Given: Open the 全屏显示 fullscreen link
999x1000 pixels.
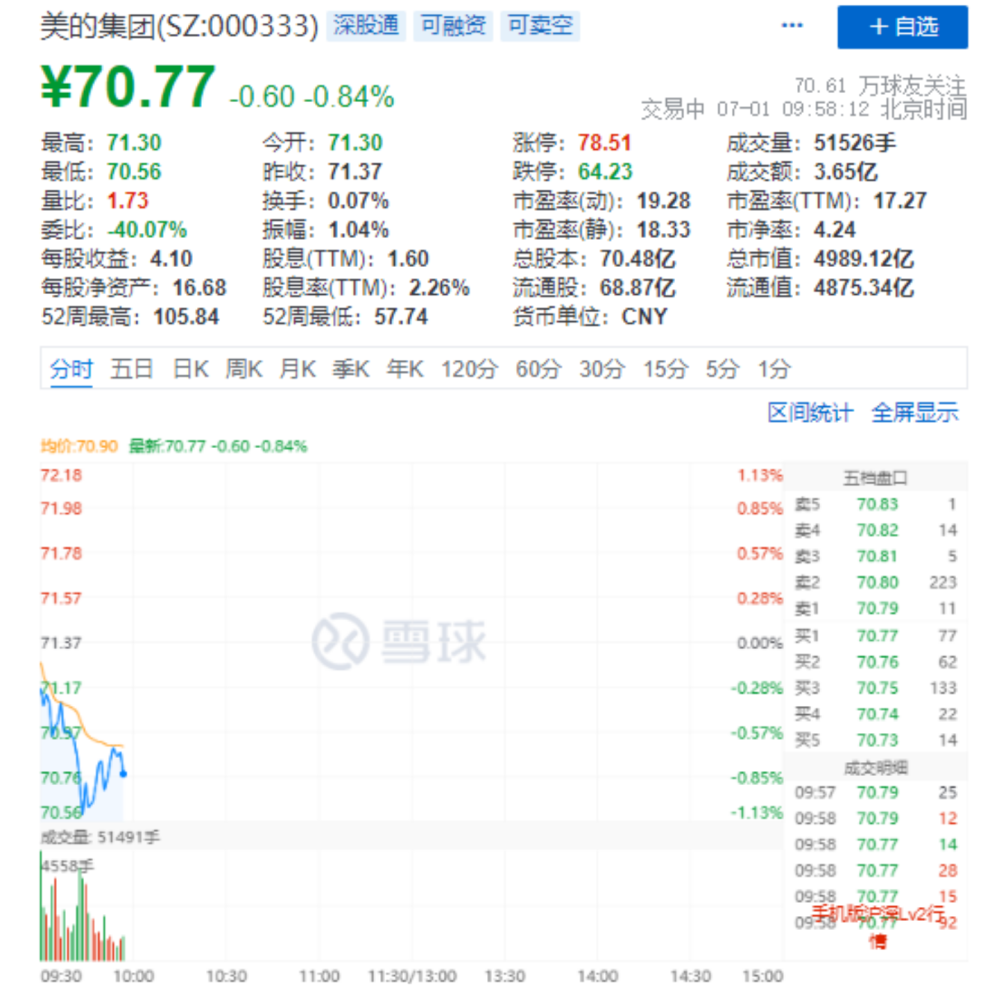Looking at the screenshot, I should click(x=915, y=413).
